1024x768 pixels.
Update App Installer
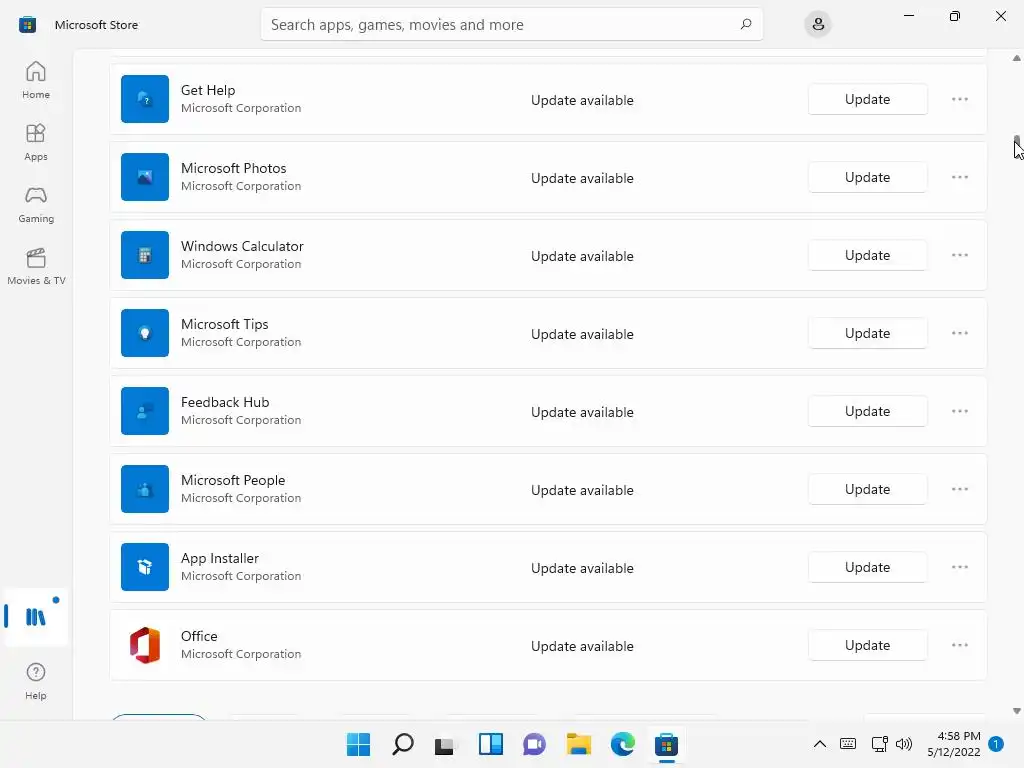click(867, 567)
